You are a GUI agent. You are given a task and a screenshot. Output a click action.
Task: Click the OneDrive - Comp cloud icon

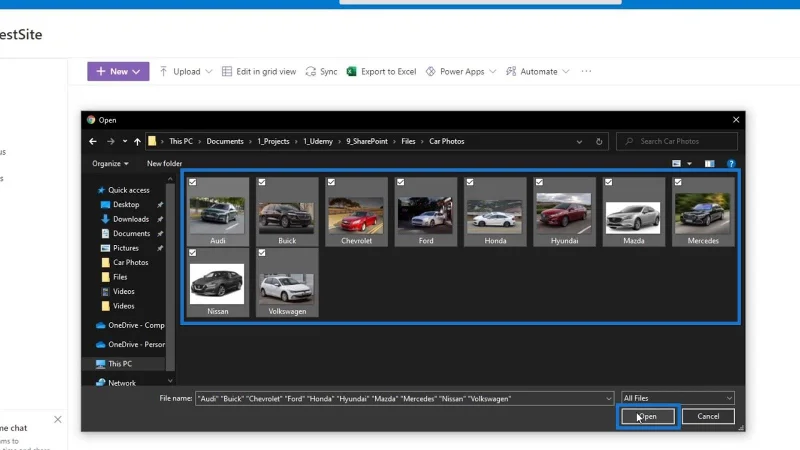coord(101,325)
